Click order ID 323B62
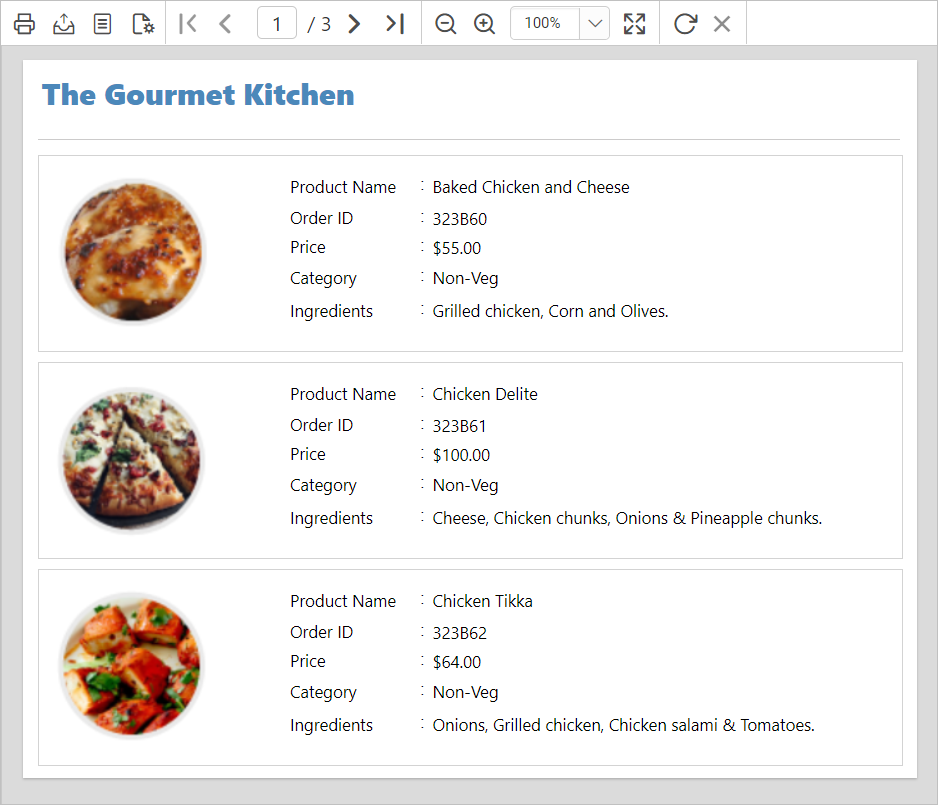 [x=459, y=633]
